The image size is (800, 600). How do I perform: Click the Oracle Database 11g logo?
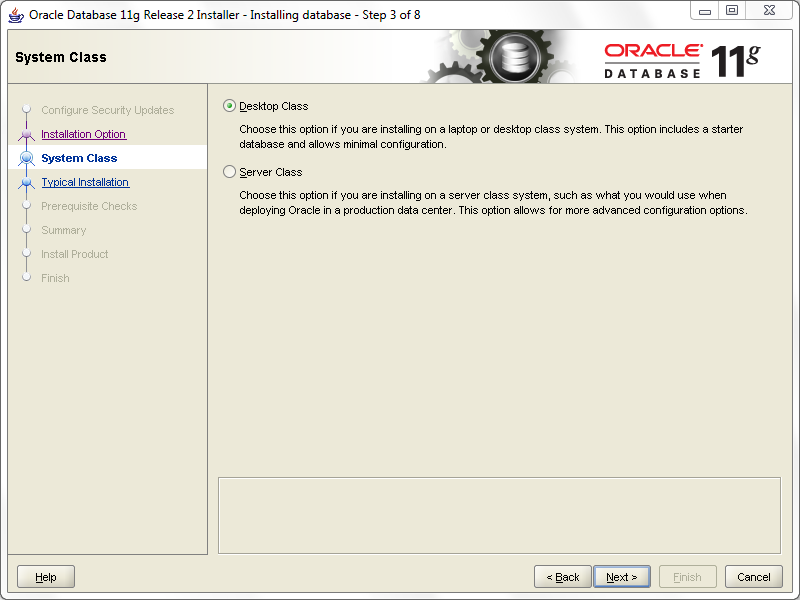pos(682,61)
